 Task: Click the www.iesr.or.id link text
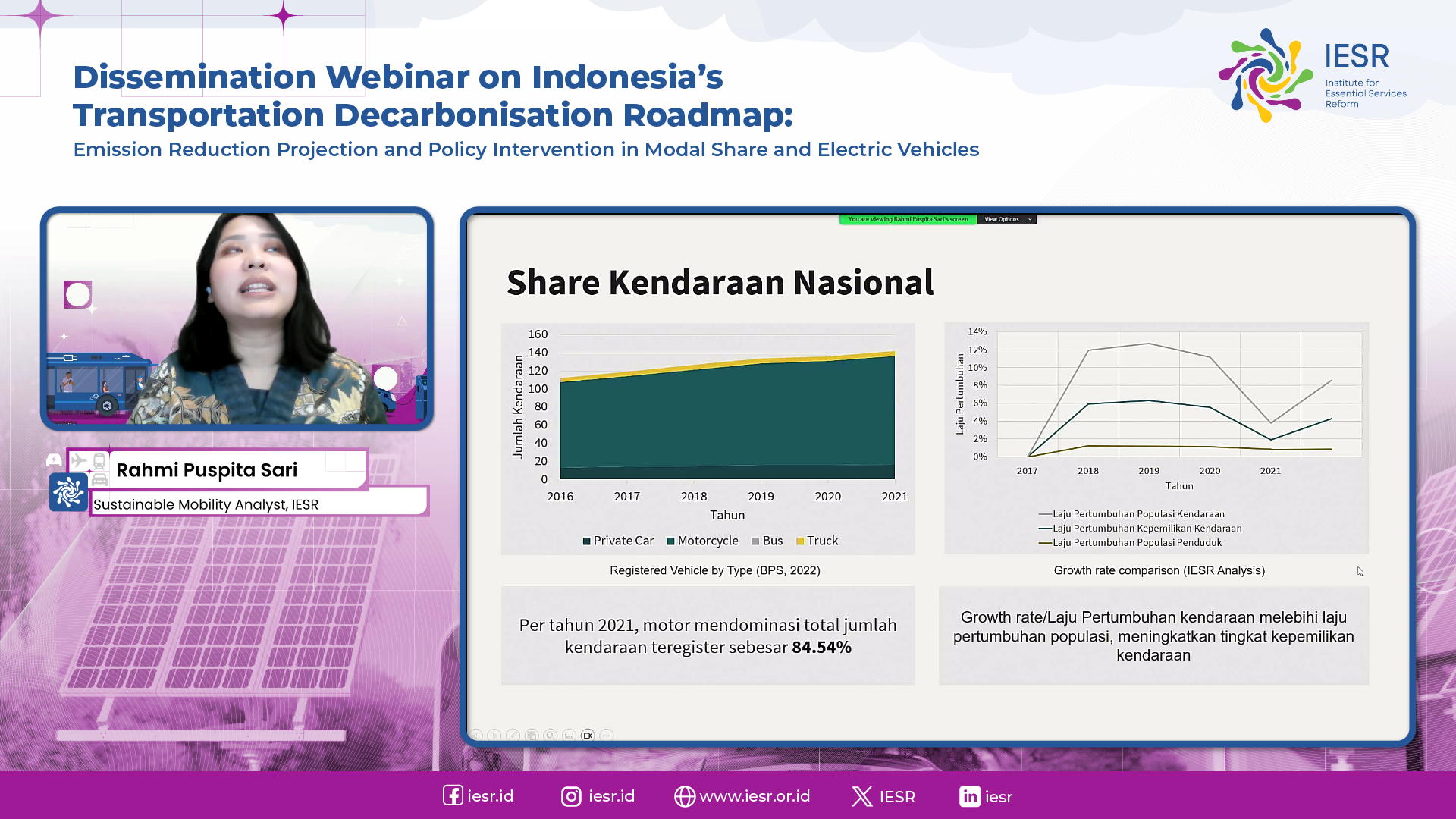click(755, 796)
